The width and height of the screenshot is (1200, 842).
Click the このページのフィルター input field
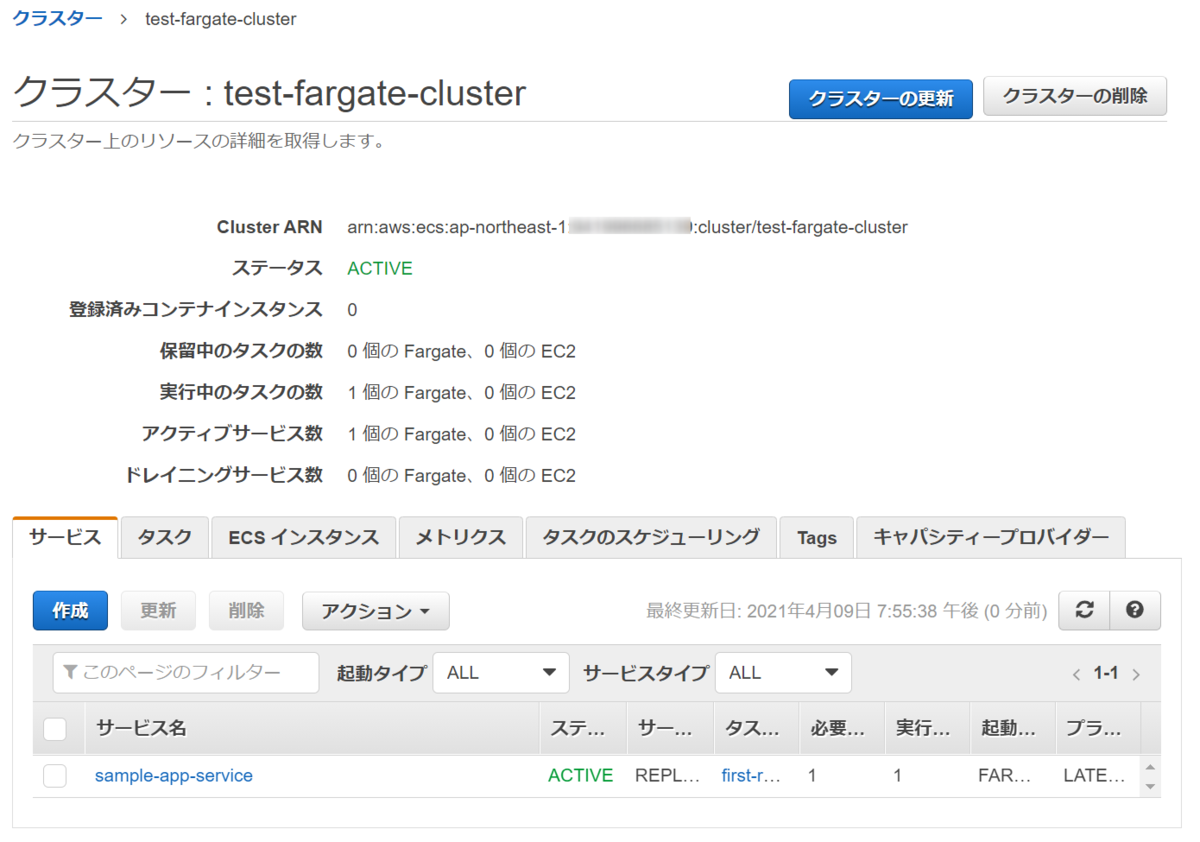pyautogui.click(x=186, y=673)
